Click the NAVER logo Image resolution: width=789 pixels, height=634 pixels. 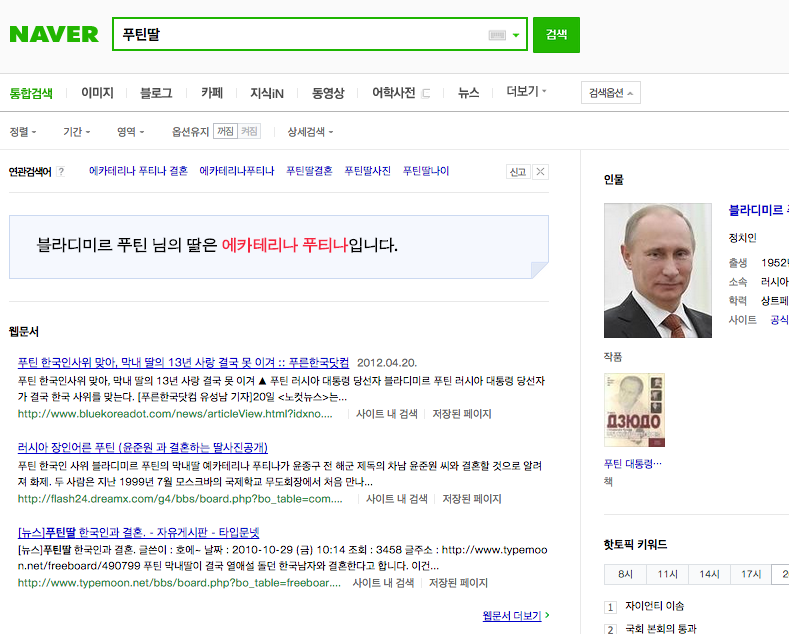54,34
